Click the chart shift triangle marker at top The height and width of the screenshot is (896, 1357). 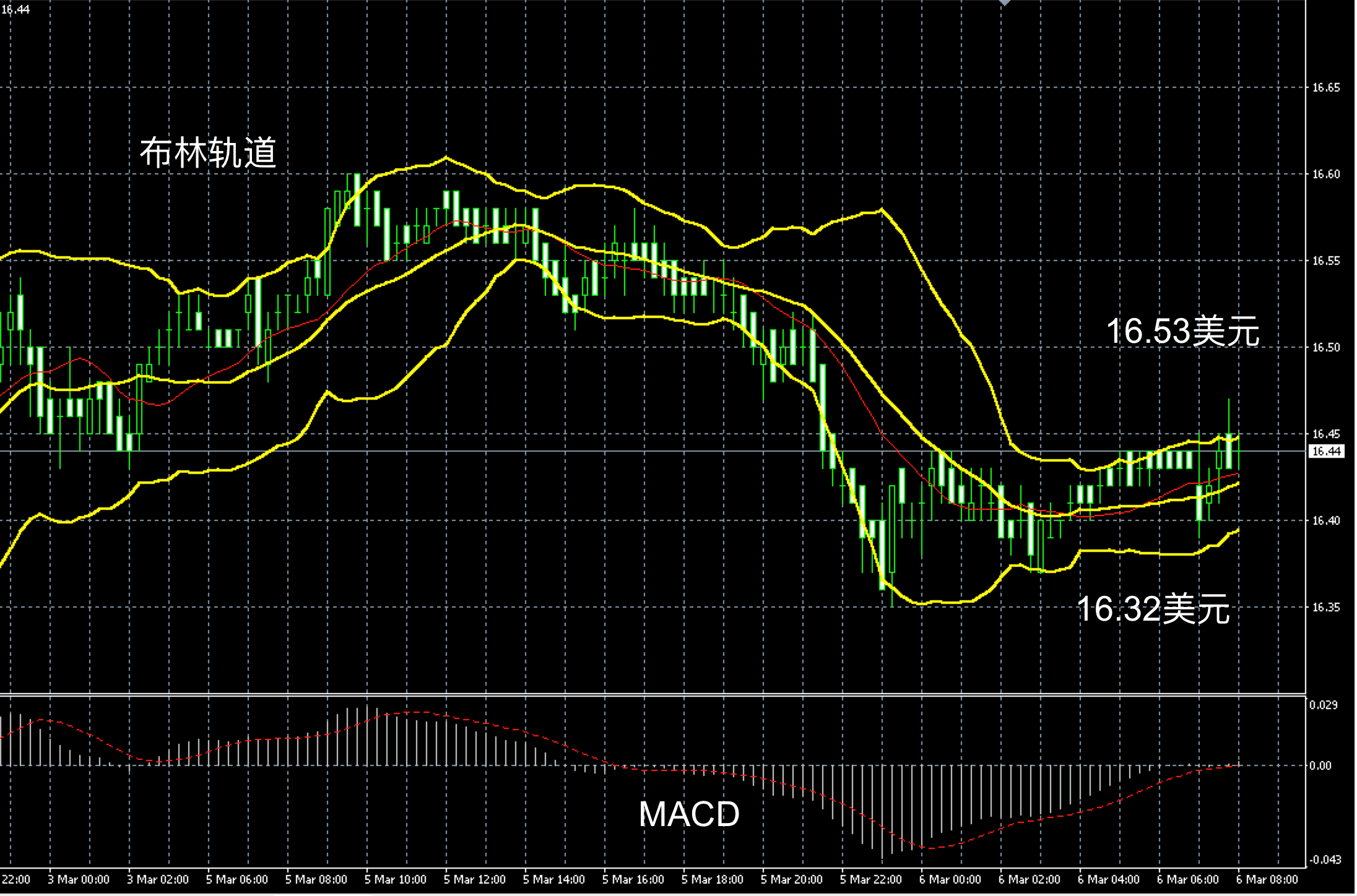pyautogui.click(x=1005, y=3)
